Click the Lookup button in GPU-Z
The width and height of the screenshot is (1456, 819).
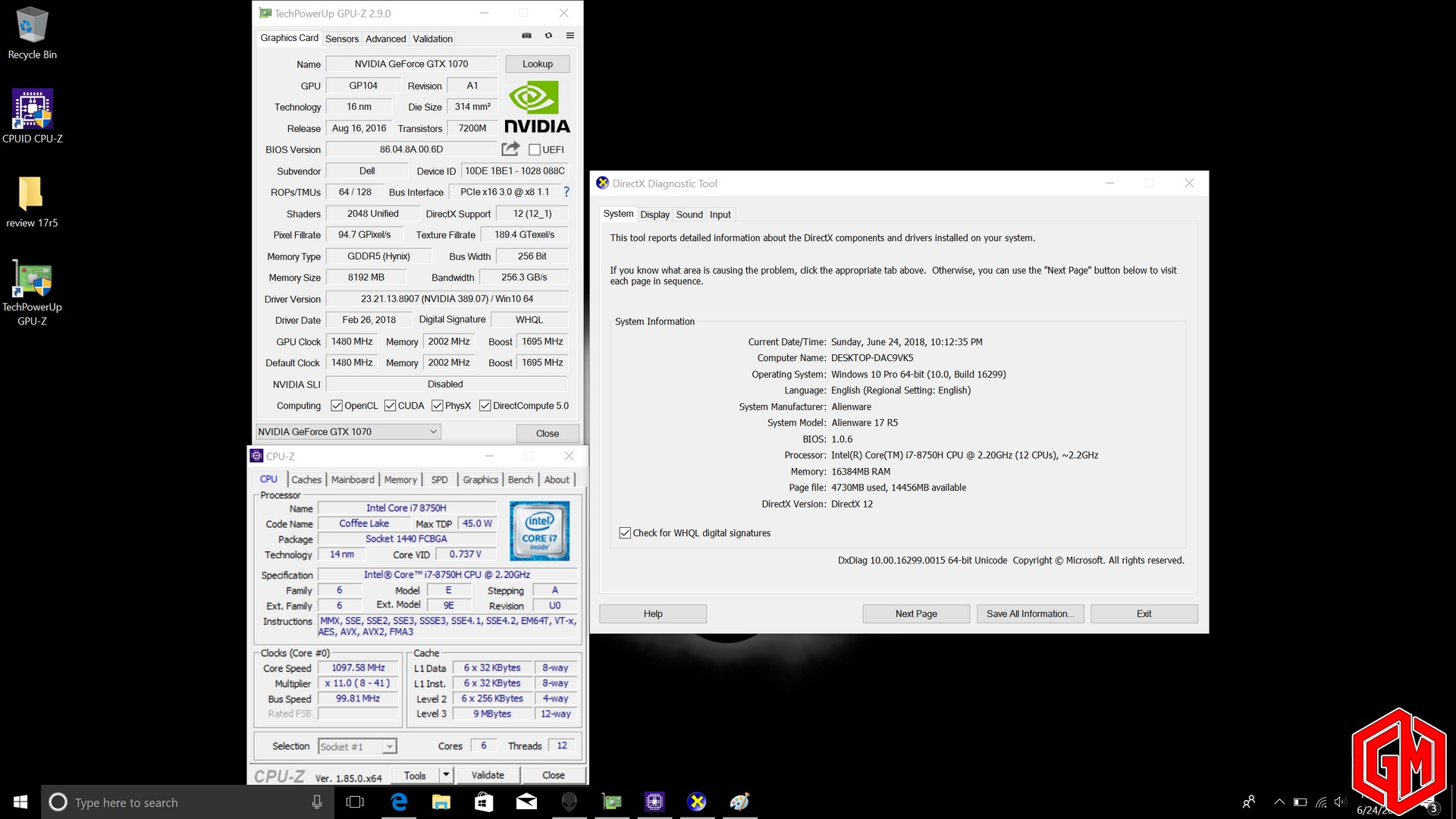click(537, 64)
